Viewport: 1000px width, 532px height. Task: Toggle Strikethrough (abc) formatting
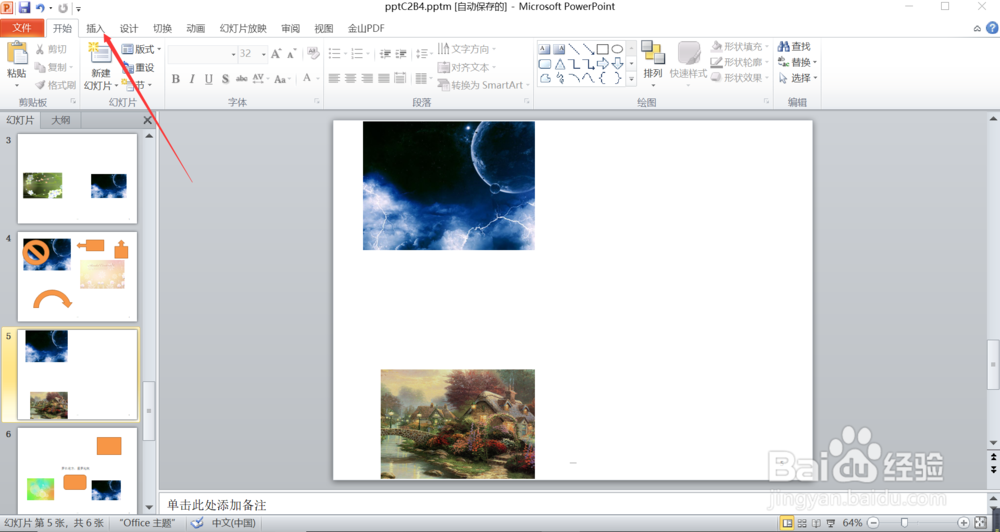coord(242,78)
